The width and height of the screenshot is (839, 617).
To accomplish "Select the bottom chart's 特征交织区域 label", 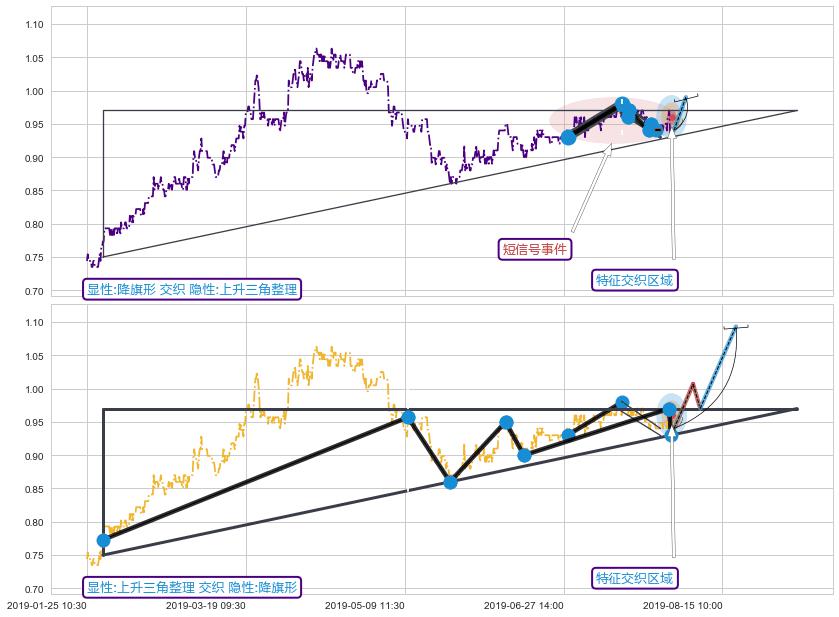I will [x=635, y=578].
